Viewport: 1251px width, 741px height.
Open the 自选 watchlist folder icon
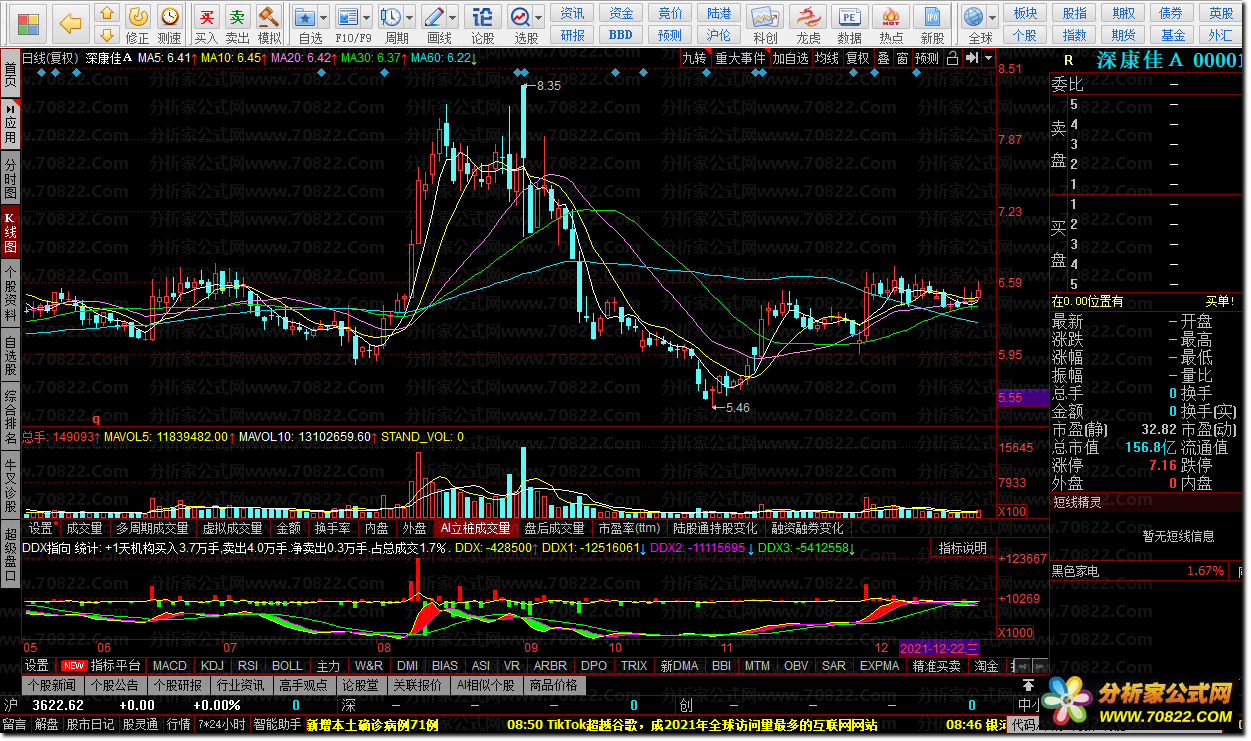click(x=307, y=16)
